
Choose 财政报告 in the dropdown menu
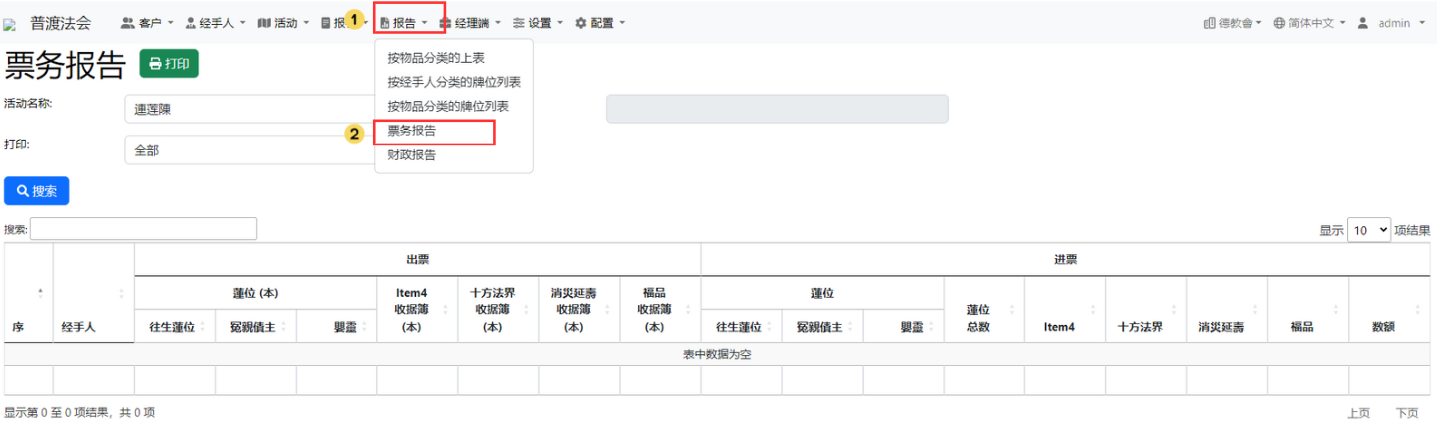[x=412, y=155]
